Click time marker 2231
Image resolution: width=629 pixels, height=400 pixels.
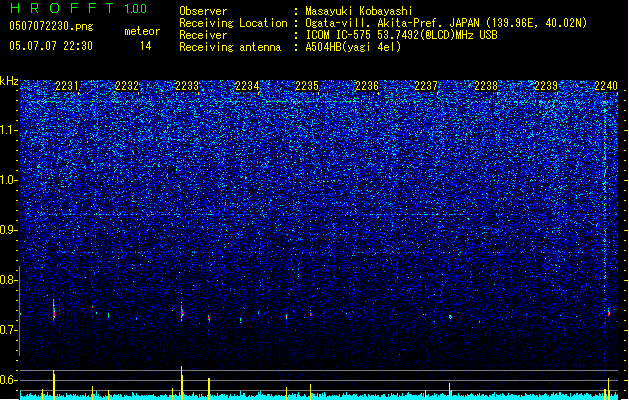67,86
